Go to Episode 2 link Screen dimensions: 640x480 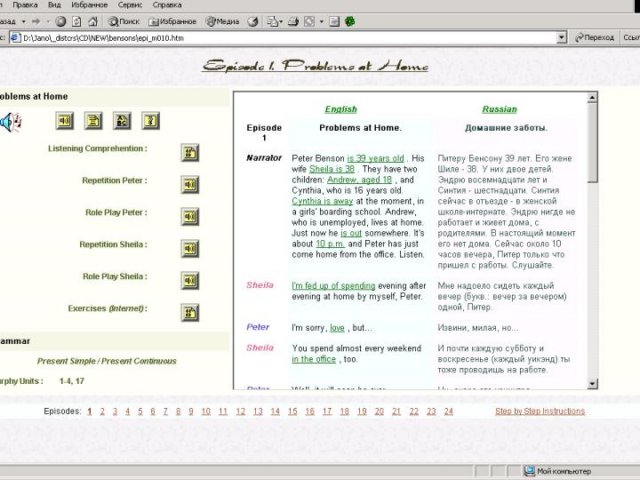pyautogui.click(x=102, y=411)
